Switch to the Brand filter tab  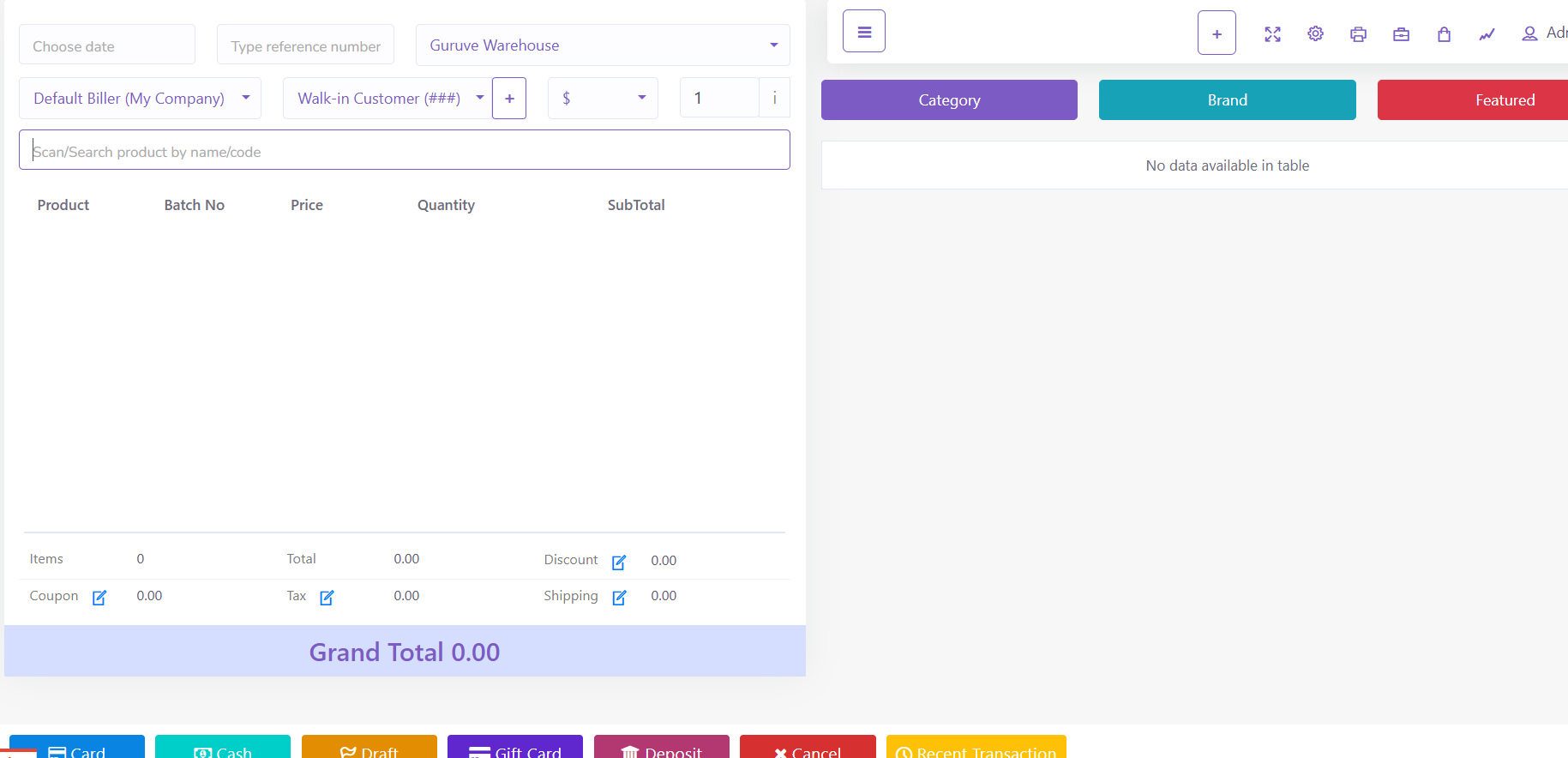(1227, 100)
